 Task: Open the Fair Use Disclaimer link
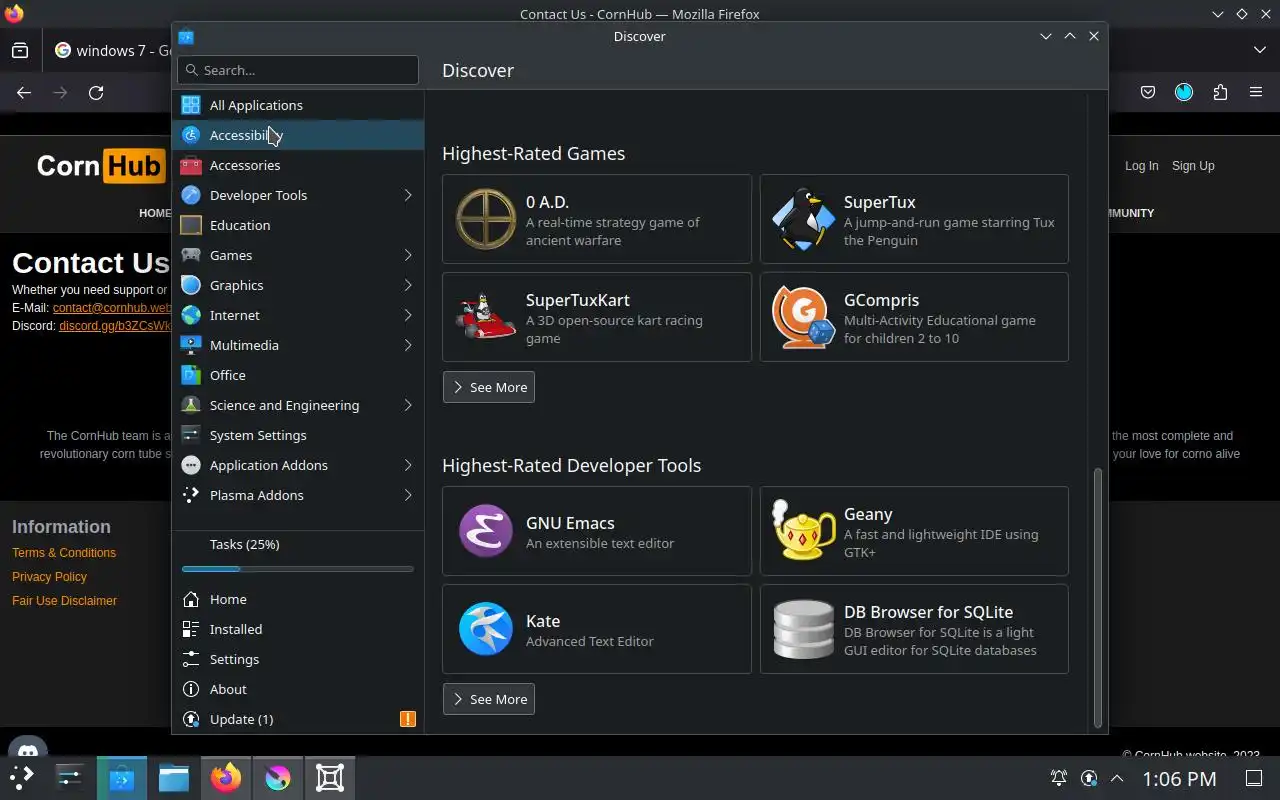point(64,601)
